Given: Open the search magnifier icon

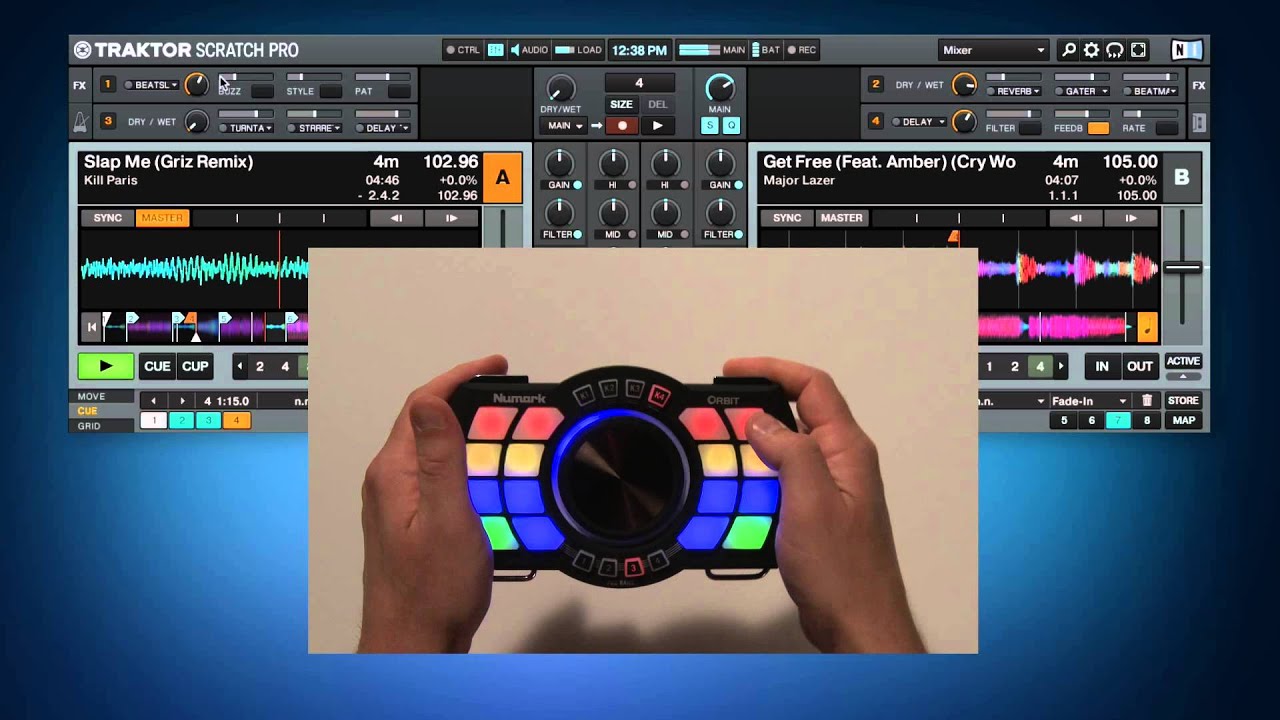Looking at the screenshot, I should point(1069,50).
